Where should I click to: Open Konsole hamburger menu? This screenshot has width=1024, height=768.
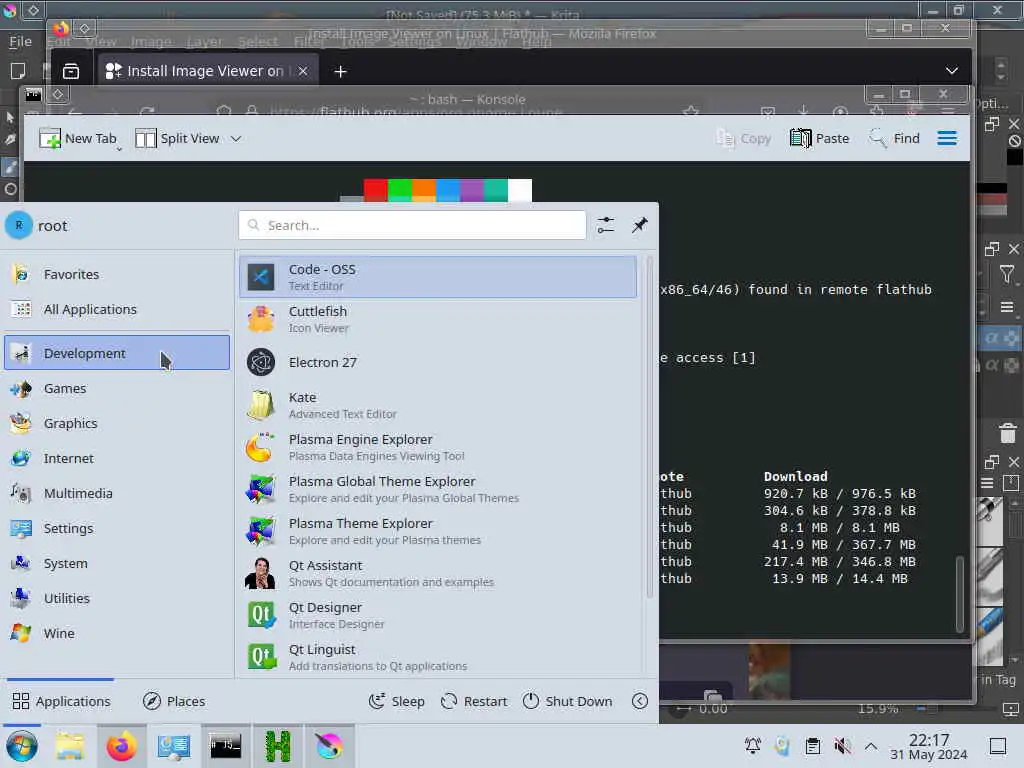tap(947, 138)
